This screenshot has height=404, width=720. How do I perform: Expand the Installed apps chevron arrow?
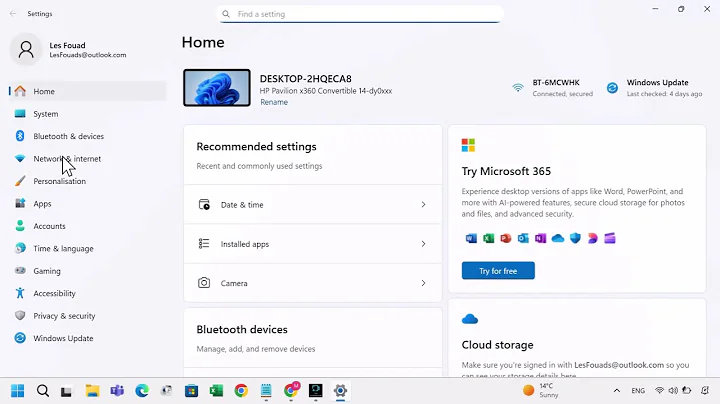423,244
